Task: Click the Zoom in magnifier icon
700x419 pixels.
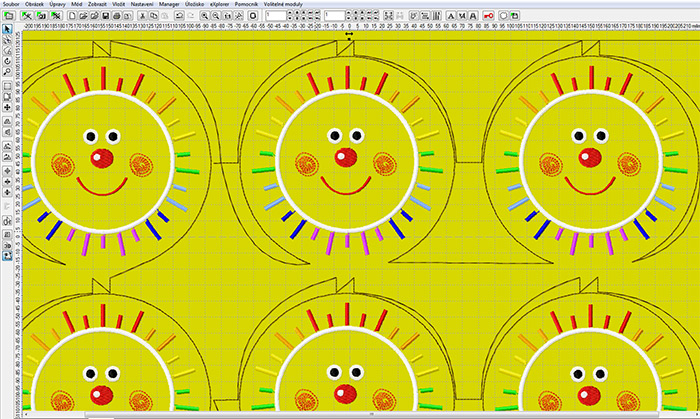Action: pyautogui.click(x=204, y=16)
